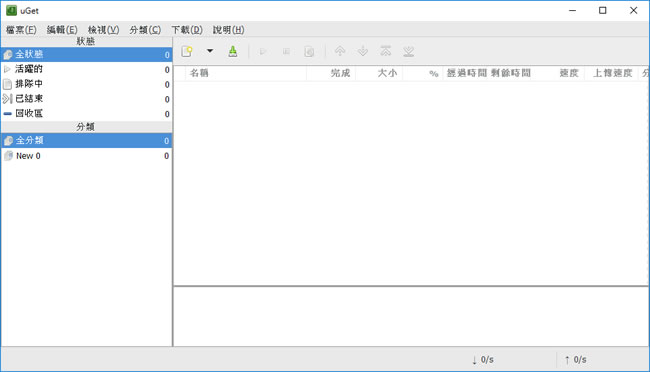The image size is (650, 372).
Task: Open the 下載(D) menu
Action: pyautogui.click(x=187, y=30)
